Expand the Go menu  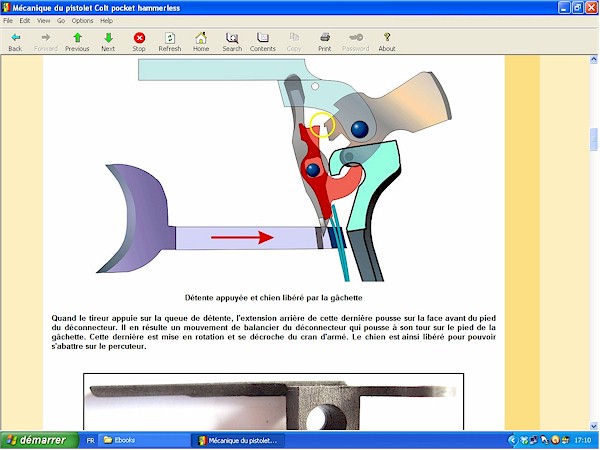pyautogui.click(x=60, y=21)
